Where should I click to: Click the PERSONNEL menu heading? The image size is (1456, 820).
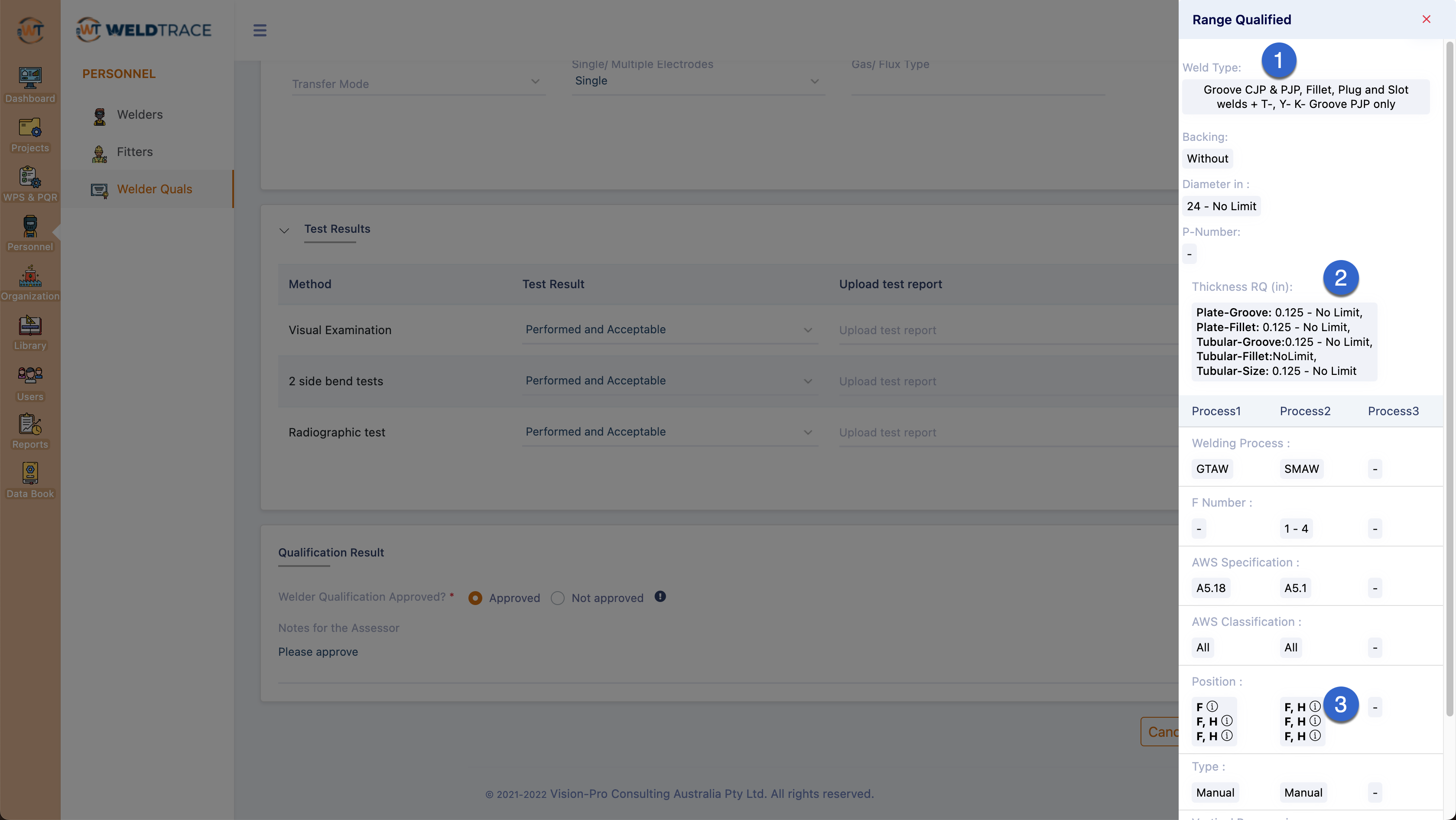[x=119, y=74]
